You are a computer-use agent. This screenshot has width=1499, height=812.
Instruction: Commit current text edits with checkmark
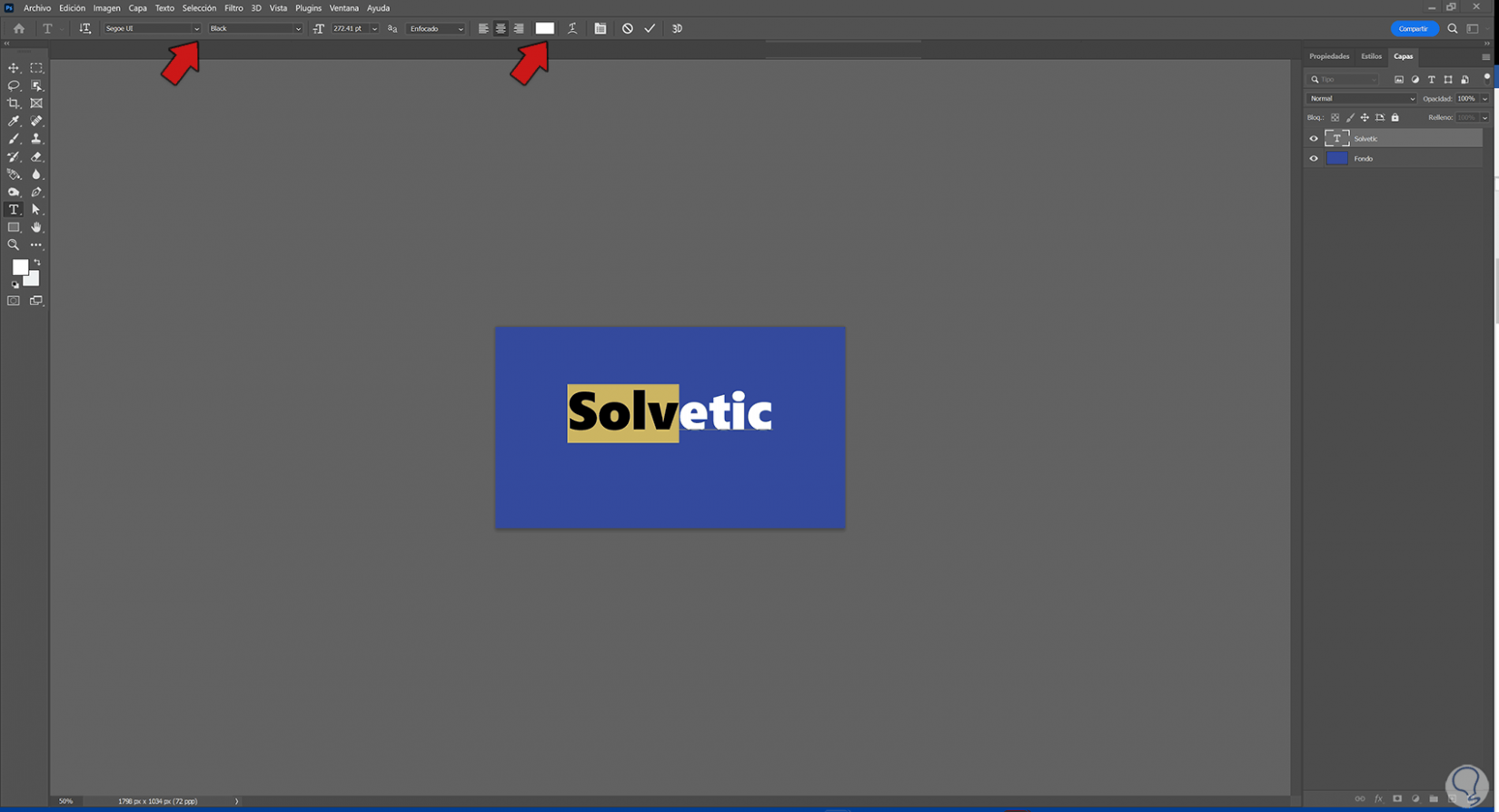click(650, 28)
